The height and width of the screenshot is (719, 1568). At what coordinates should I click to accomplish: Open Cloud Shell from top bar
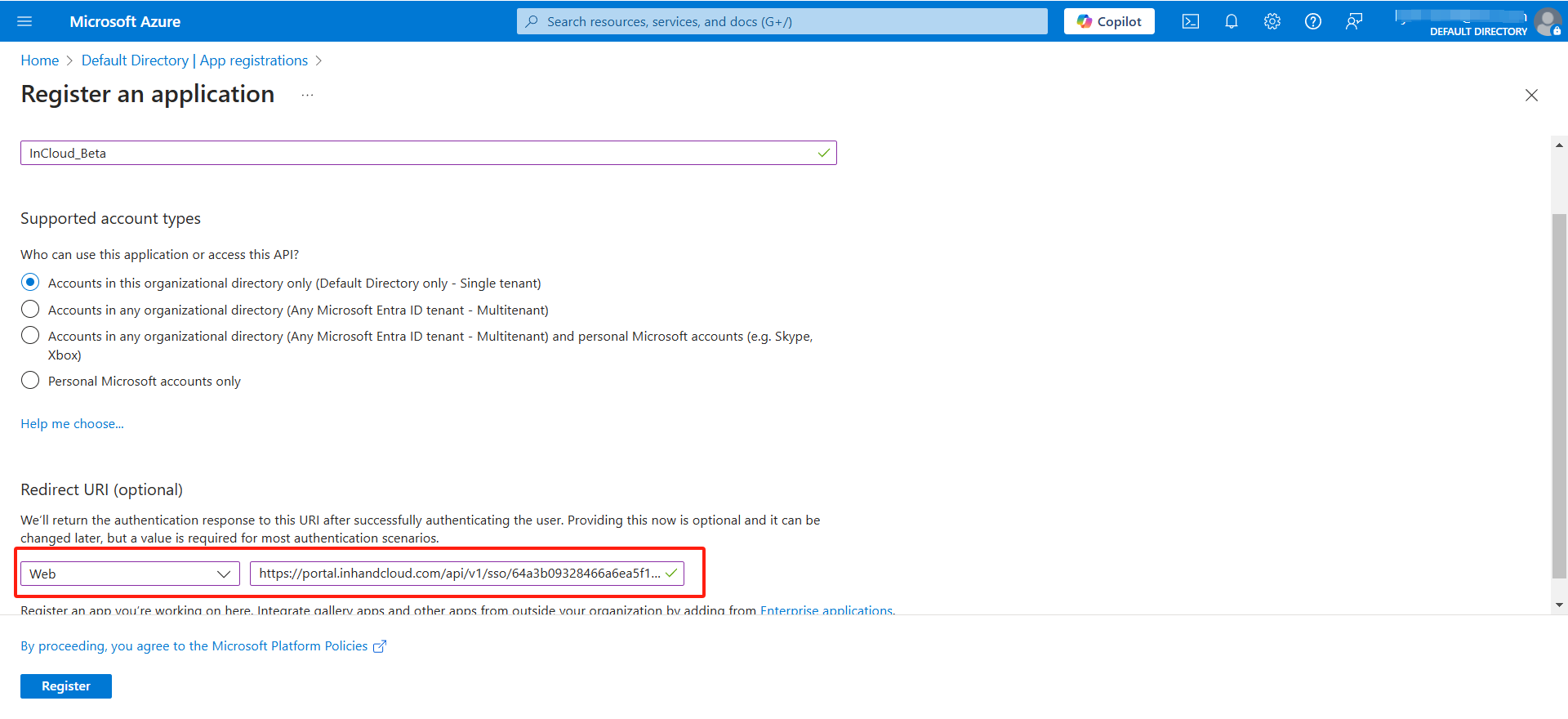1191,21
